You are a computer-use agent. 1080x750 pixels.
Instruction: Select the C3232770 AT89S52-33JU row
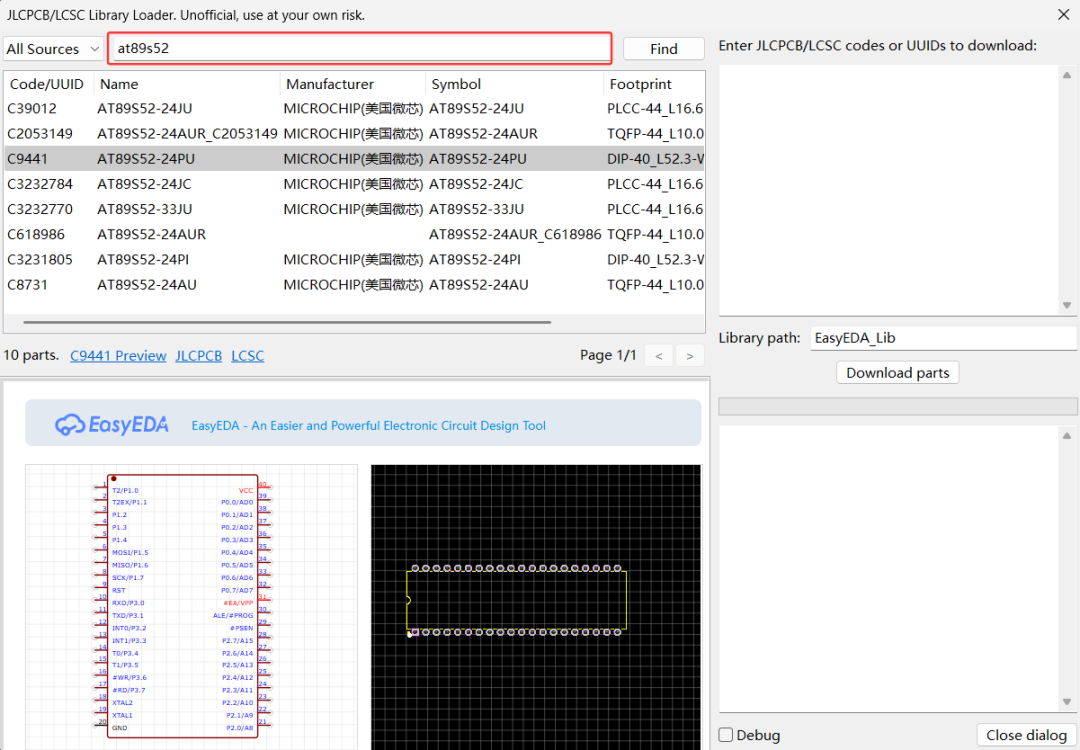[x=355, y=209]
